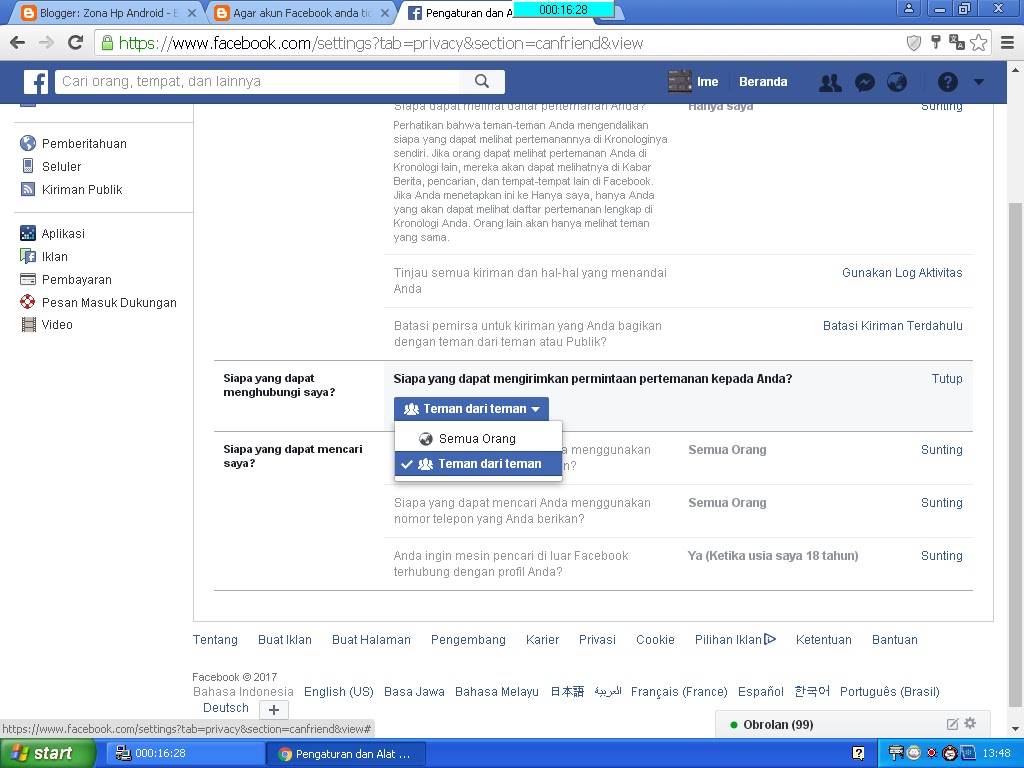The width and height of the screenshot is (1024, 768).
Task: Click the key password icon in address bar
Action: tap(935, 42)
